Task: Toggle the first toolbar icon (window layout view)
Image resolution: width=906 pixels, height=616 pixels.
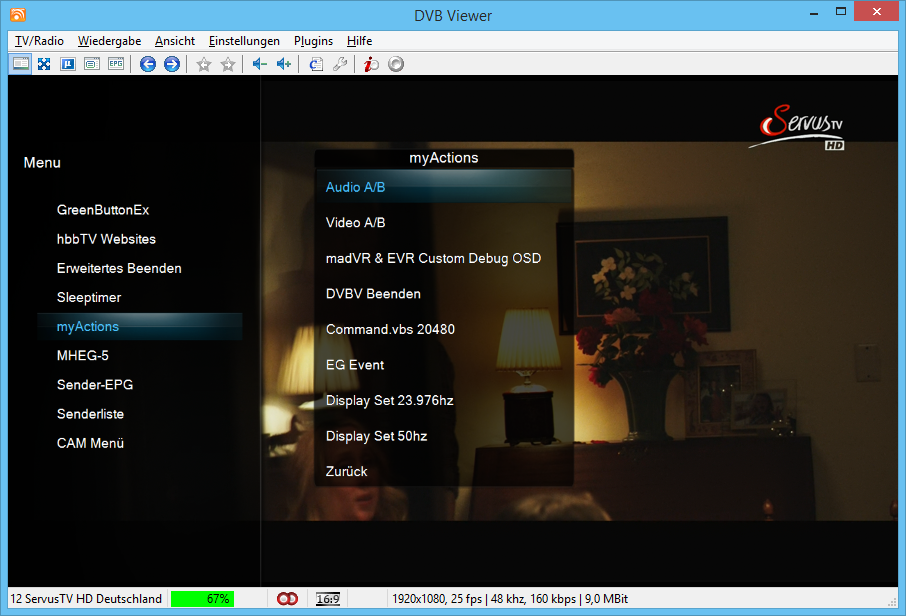Action: click(21, 64)
